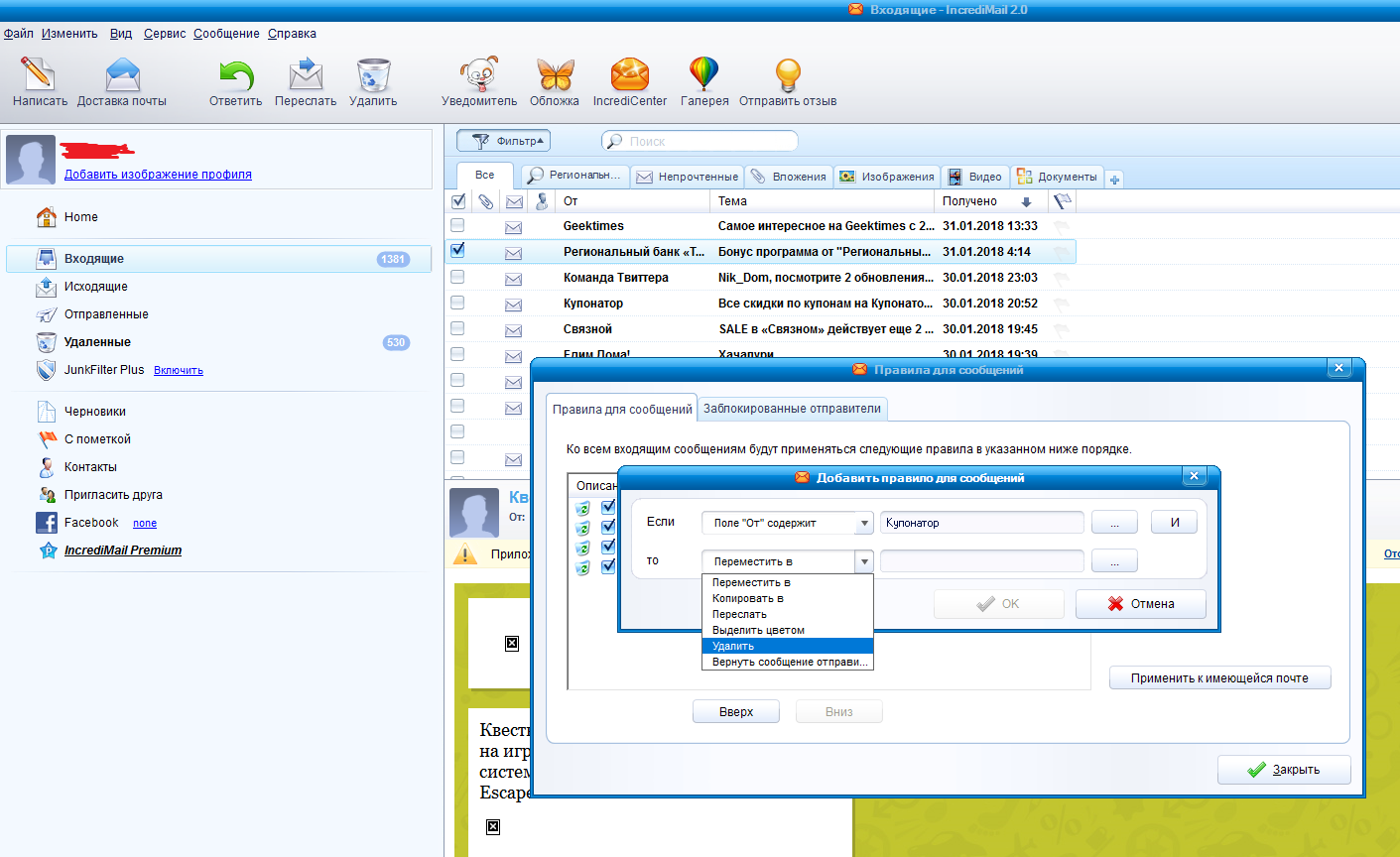Open the Исходящие outbox folder
Screen dimensions: 1400x857
point(95,287)
